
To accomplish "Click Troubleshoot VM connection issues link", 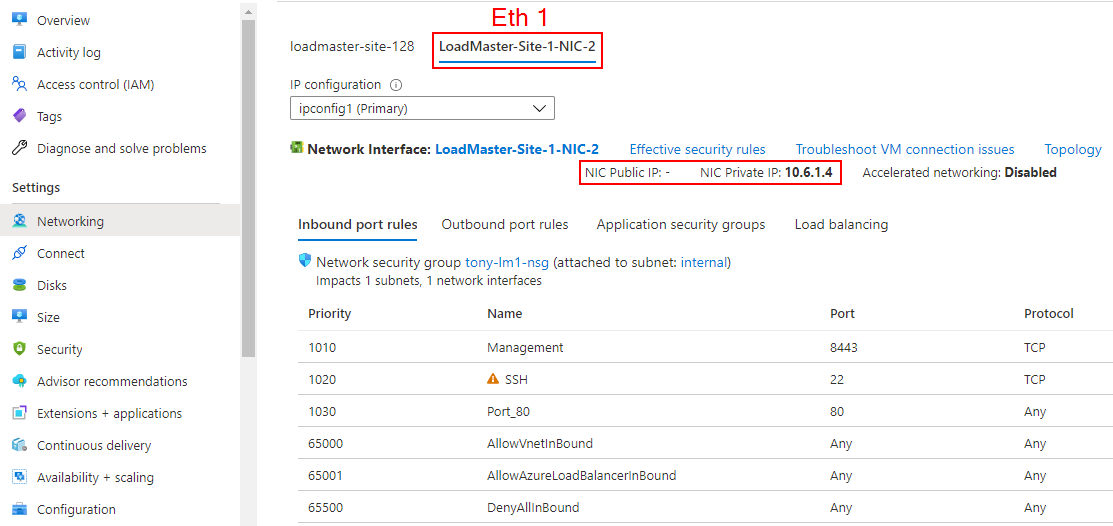I will 905,149.
